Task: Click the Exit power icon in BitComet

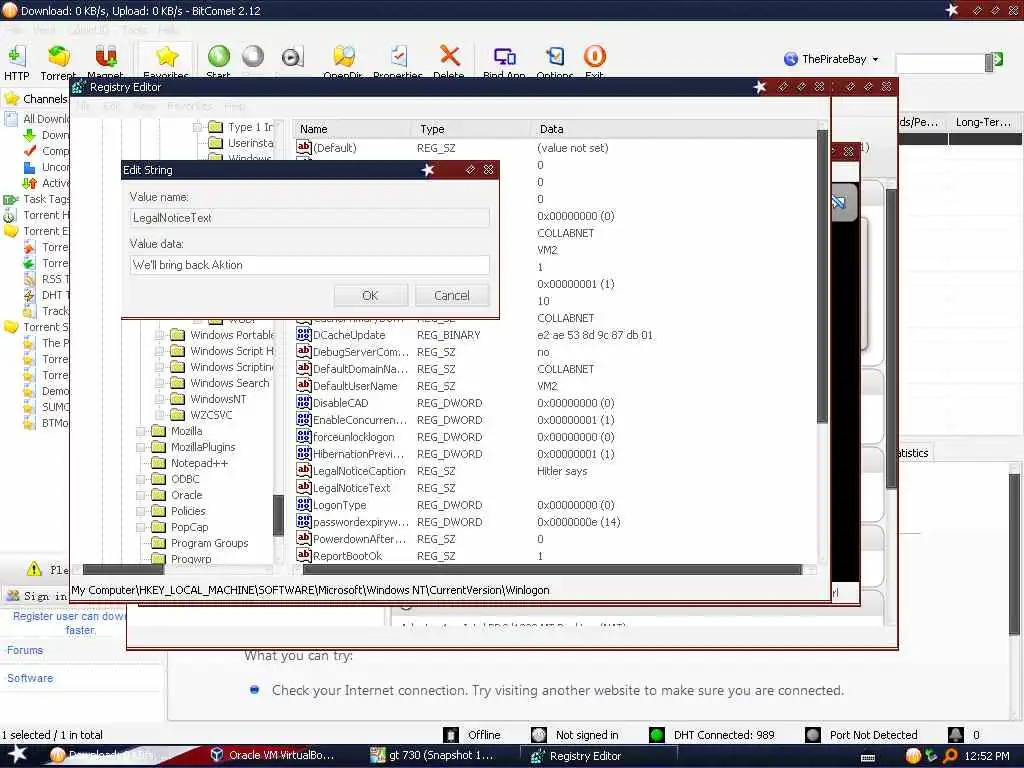Action: [594, 56]
